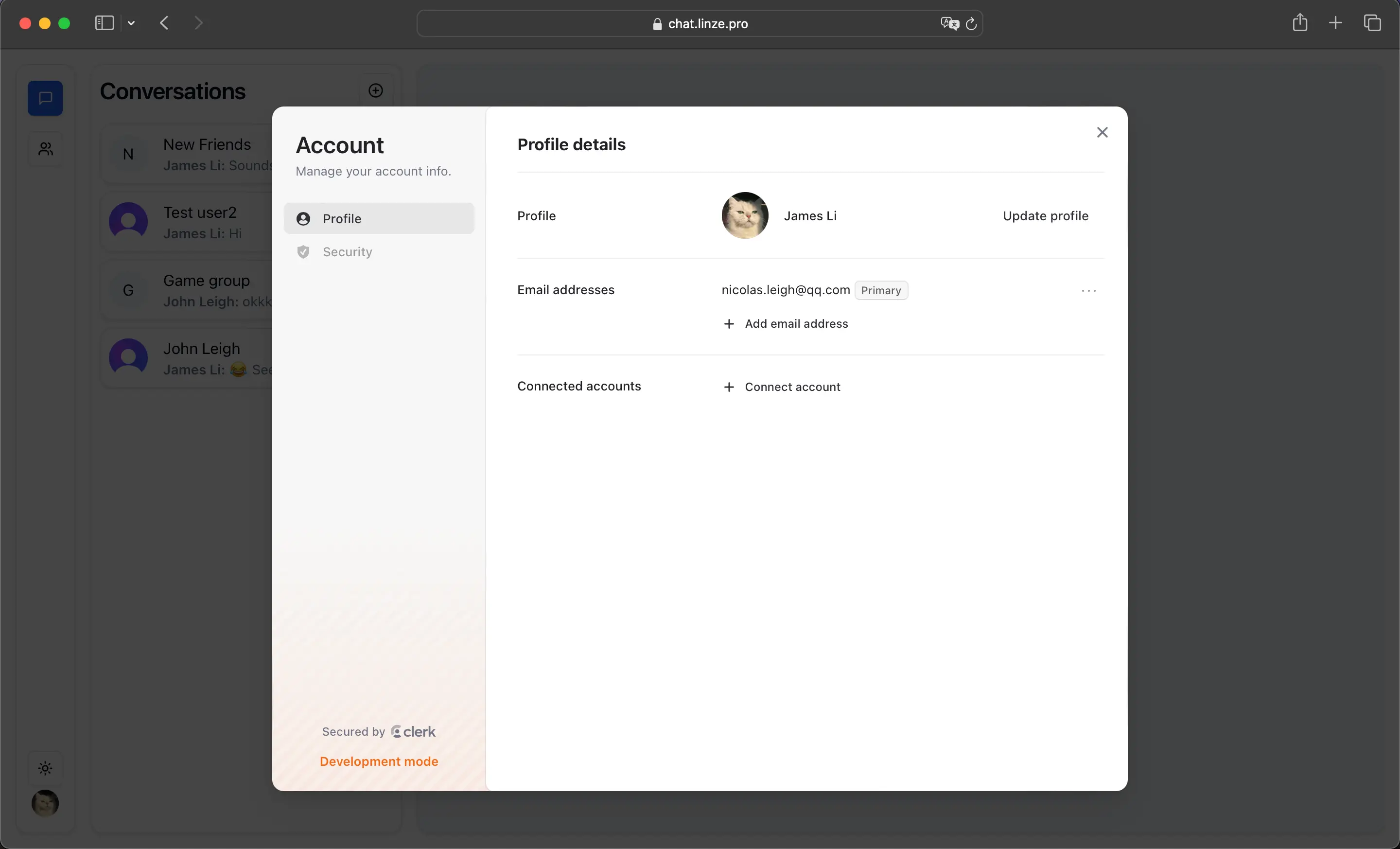Select the Profile tab in sidebar

click(x=341, y=219)
